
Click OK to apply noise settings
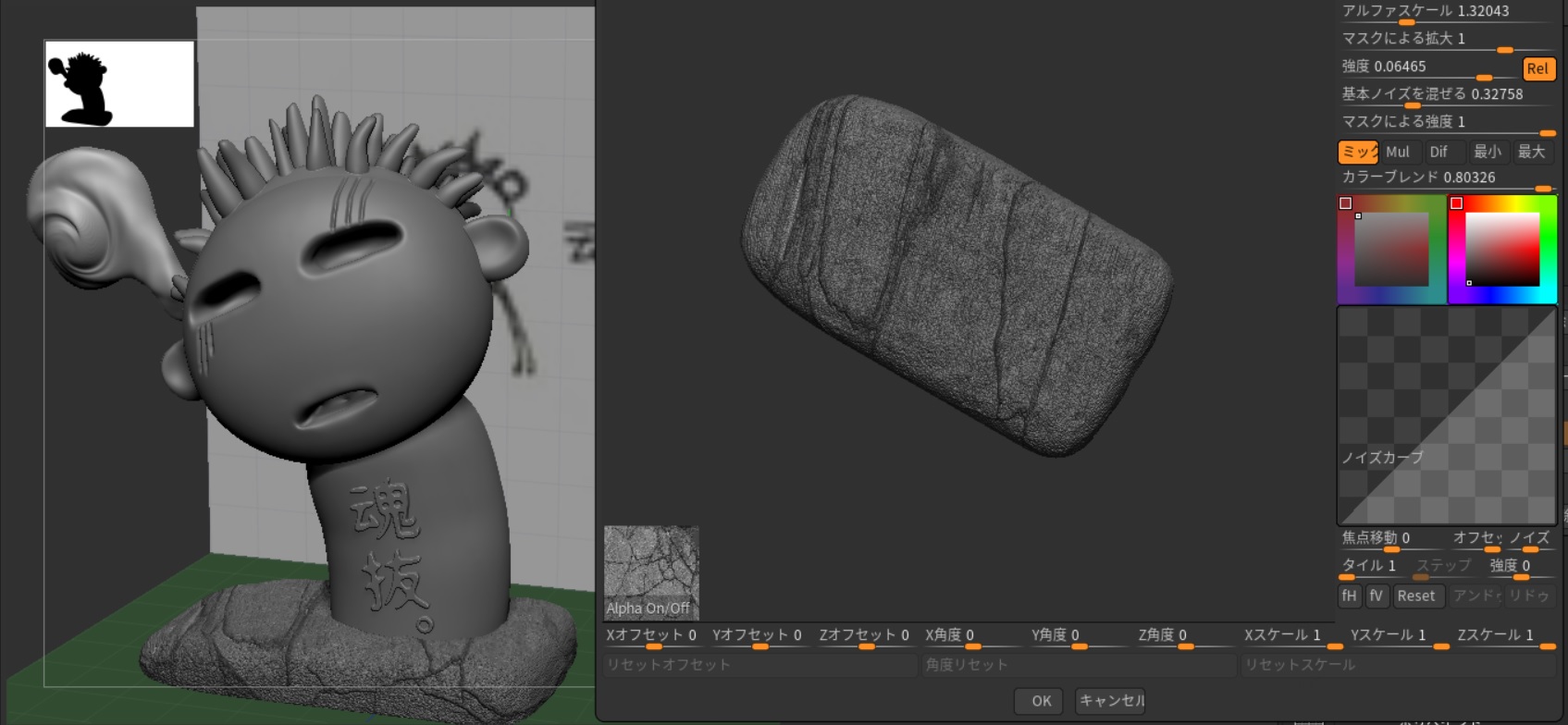pos(1041,701)
